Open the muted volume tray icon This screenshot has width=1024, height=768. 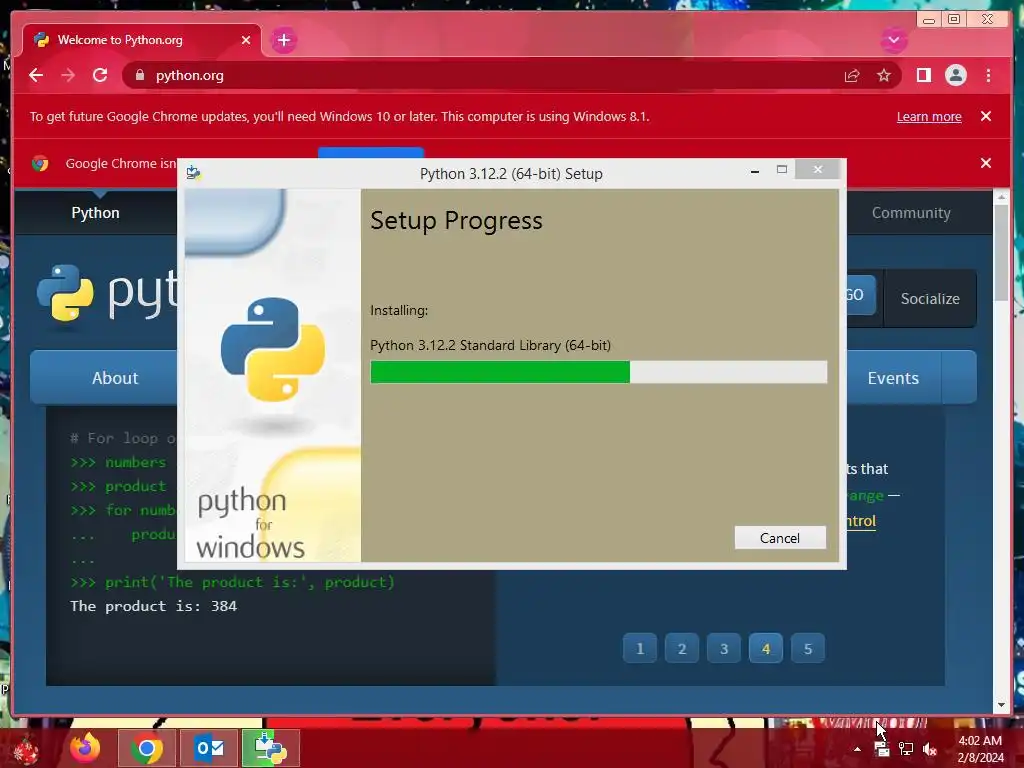pos(930,749)
